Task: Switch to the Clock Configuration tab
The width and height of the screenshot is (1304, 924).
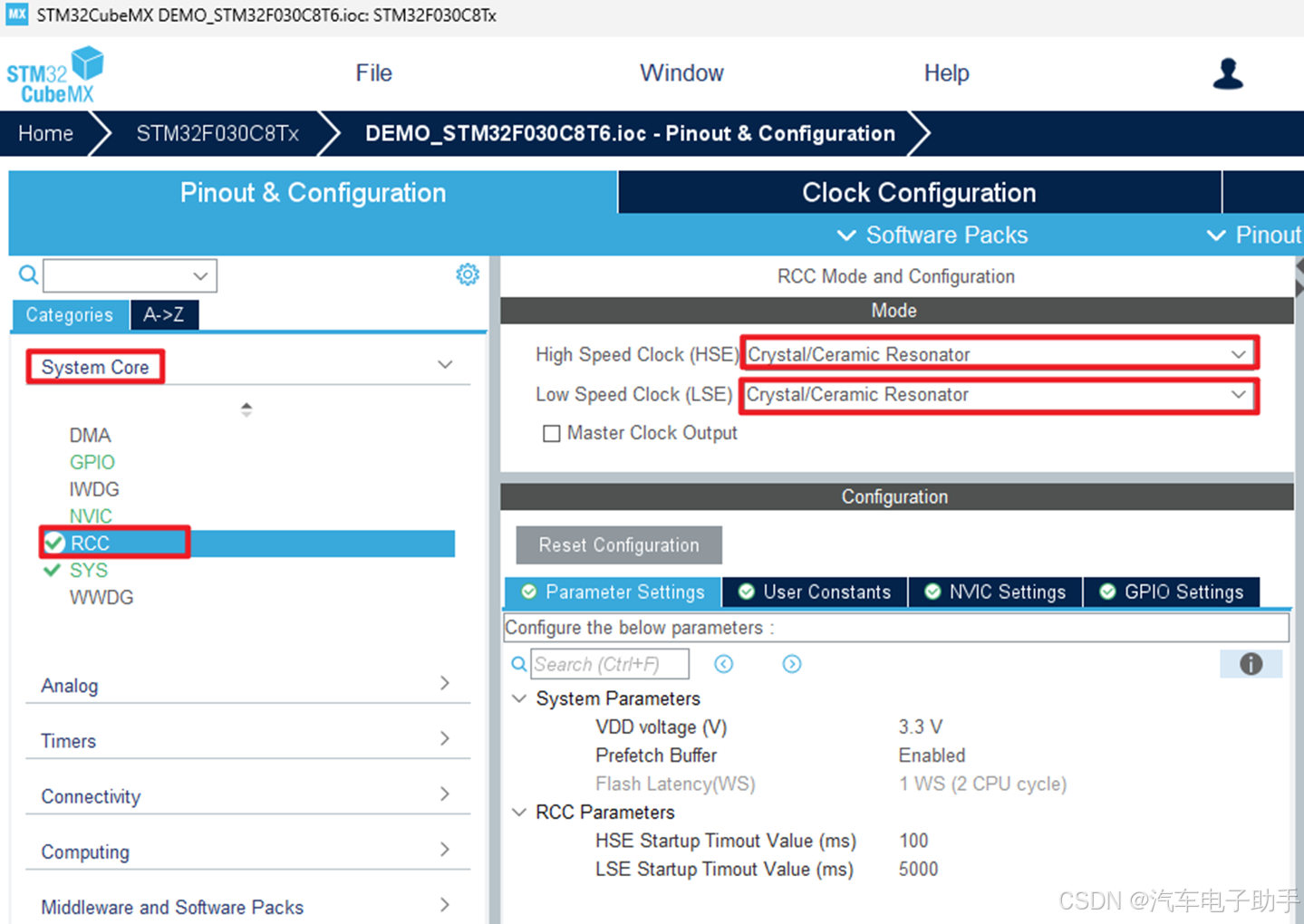Action: click(918, 192)
